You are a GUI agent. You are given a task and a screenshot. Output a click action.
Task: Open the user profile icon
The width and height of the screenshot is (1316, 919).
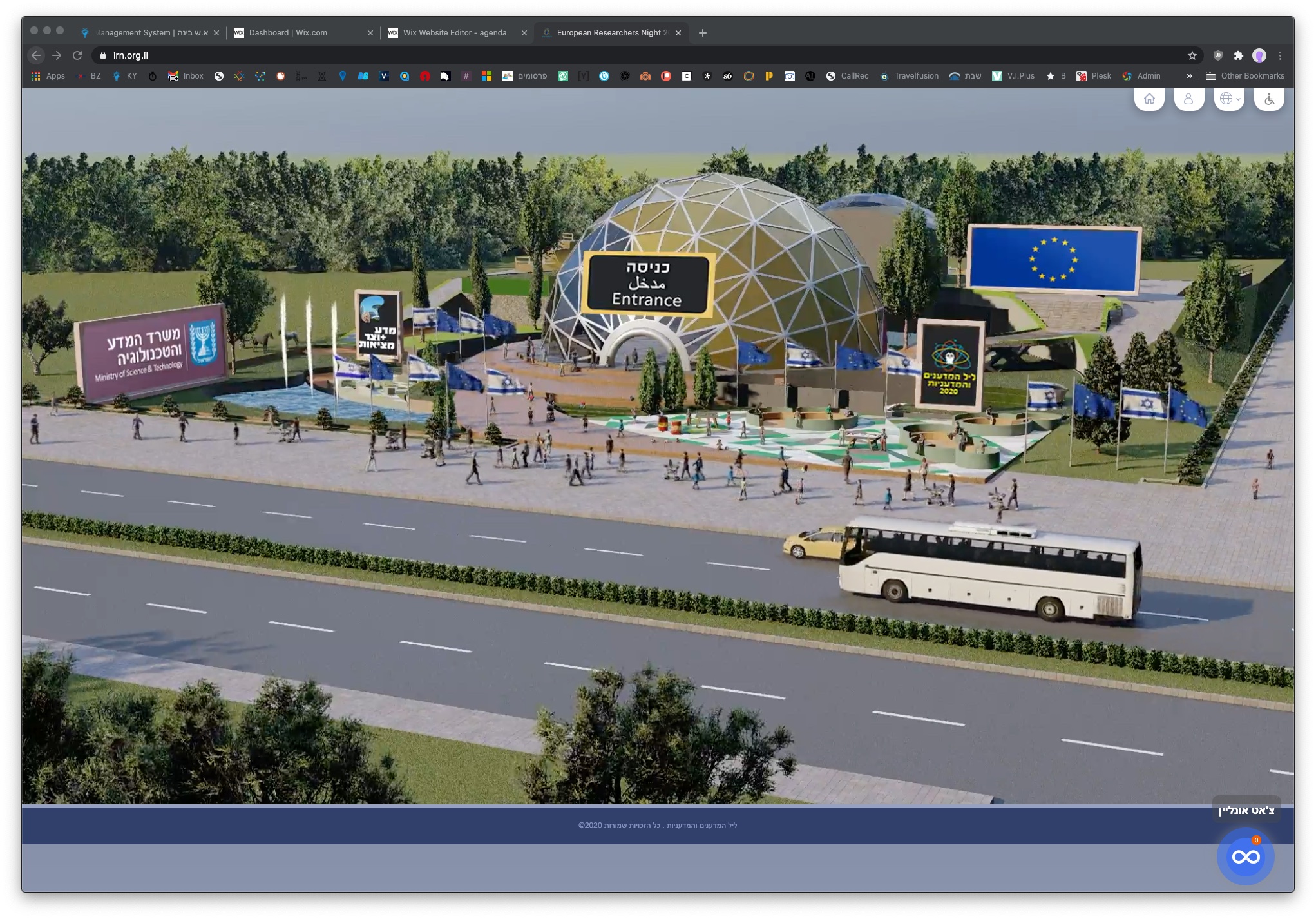click(1188, 99)
